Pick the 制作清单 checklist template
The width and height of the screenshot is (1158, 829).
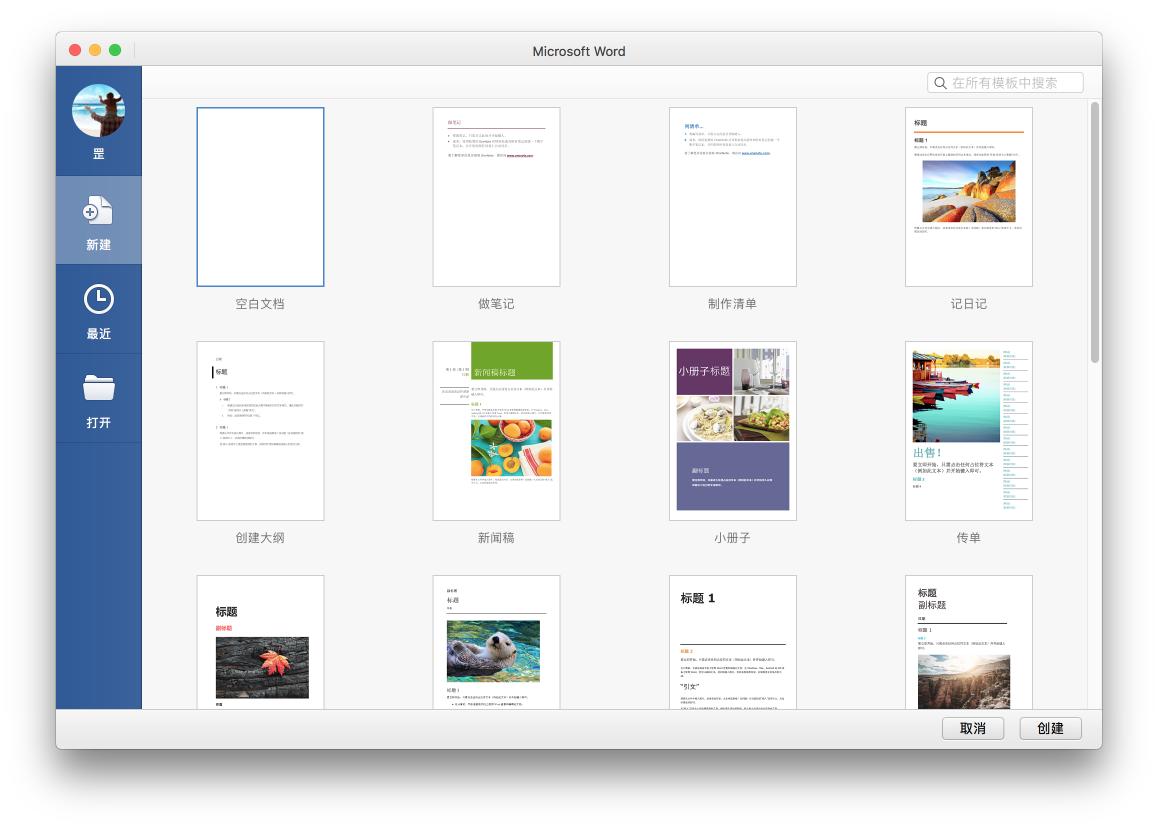point(732,197)
